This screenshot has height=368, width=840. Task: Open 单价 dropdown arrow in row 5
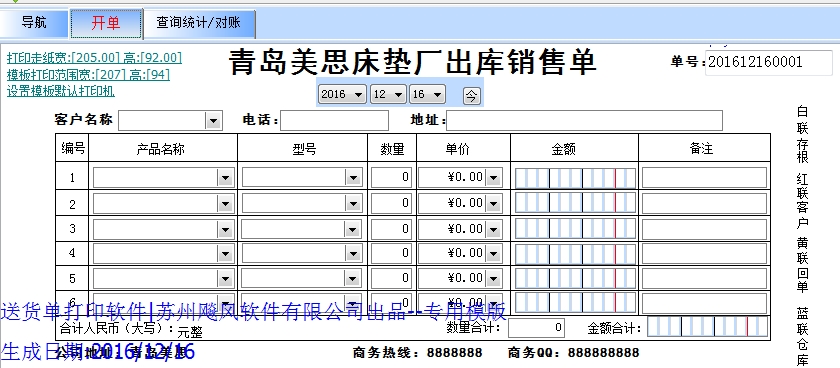[493, 278]
